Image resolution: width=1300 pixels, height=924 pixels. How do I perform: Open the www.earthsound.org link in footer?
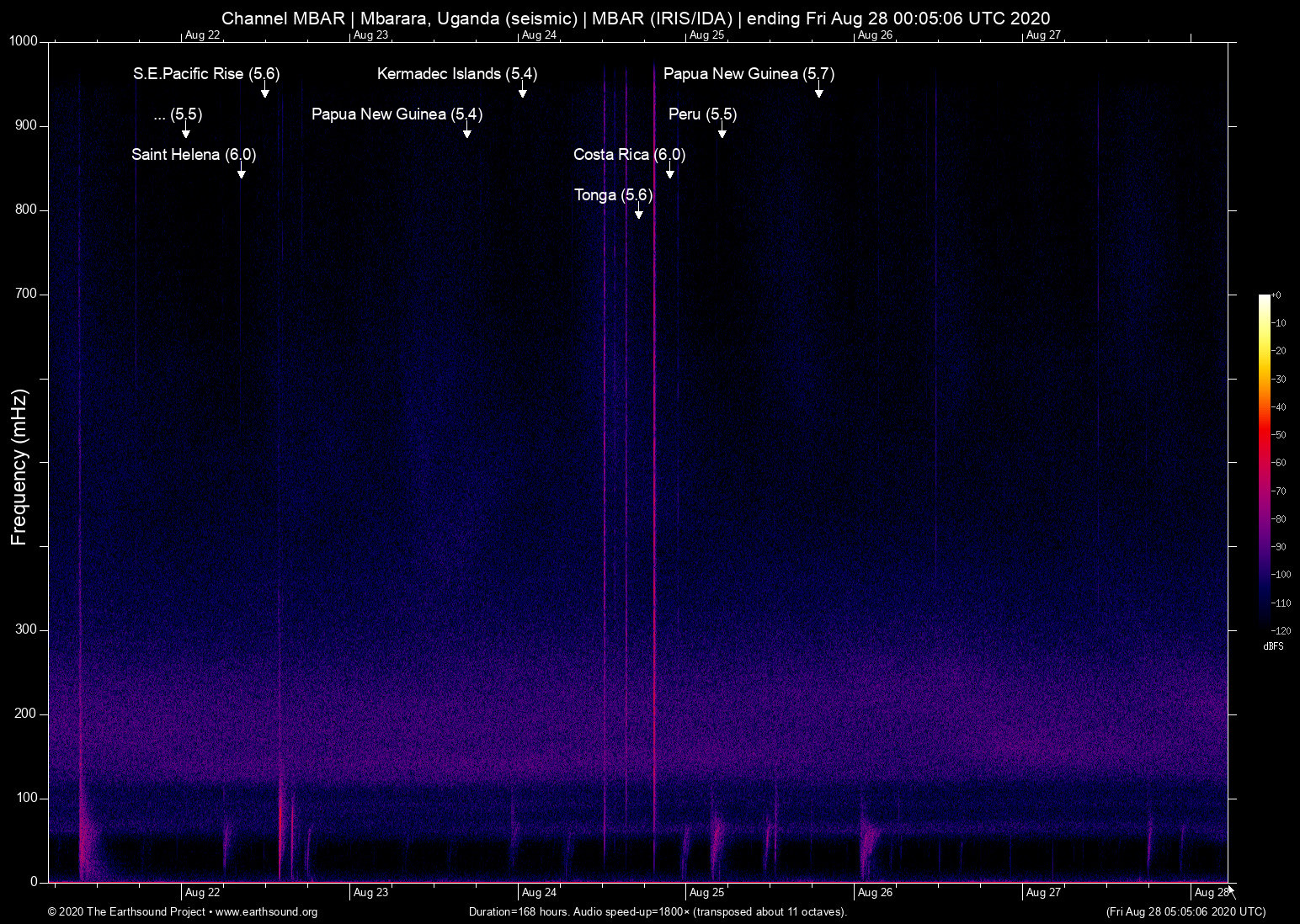pos(266,912)
